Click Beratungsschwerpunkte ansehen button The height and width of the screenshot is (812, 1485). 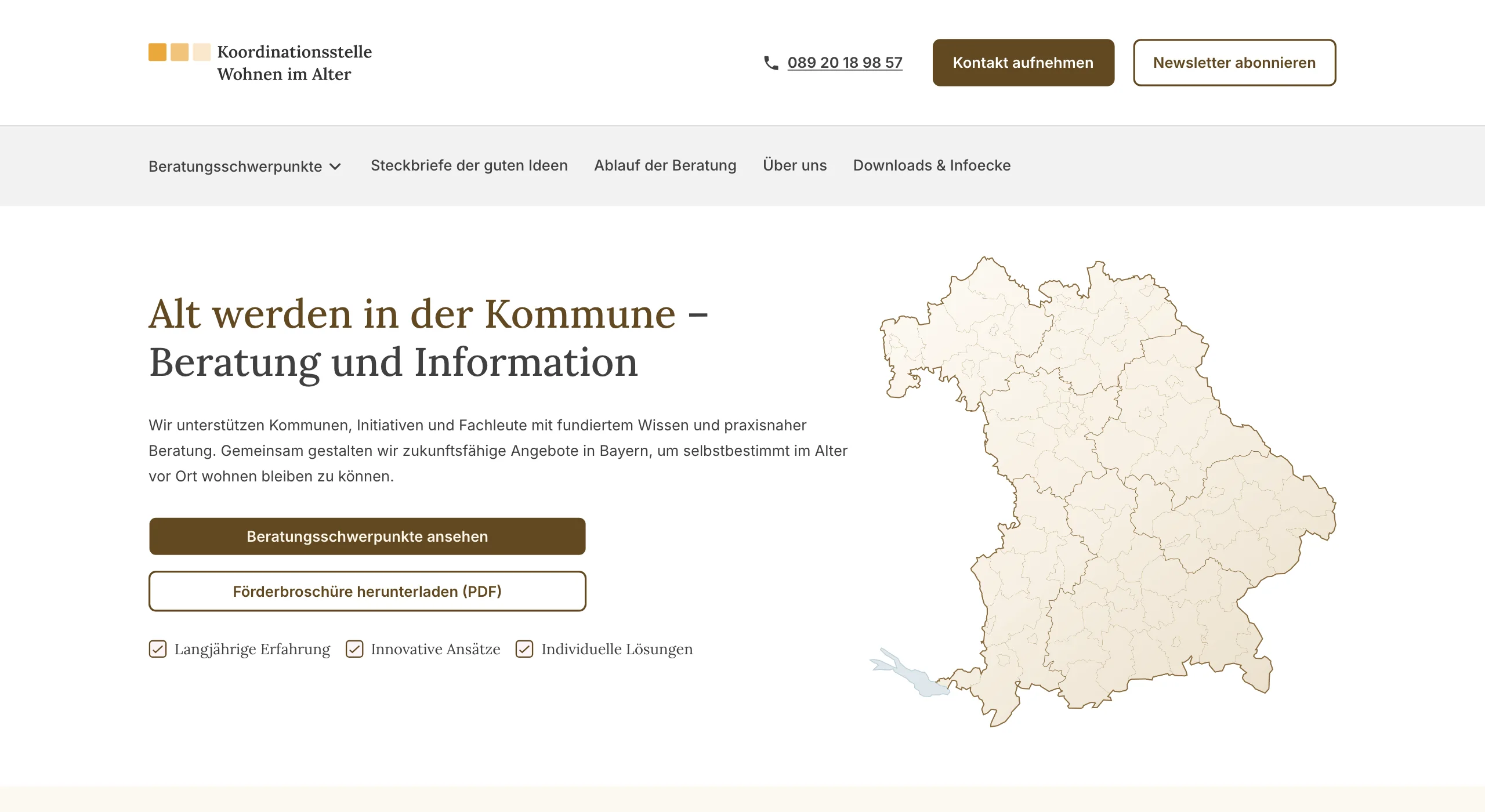coord(367,536)
